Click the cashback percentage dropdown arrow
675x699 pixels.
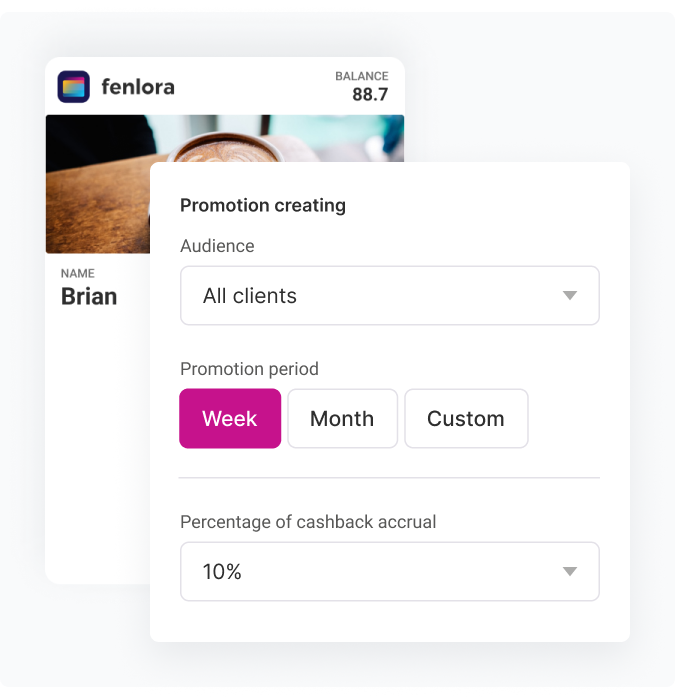pos(570,572)
